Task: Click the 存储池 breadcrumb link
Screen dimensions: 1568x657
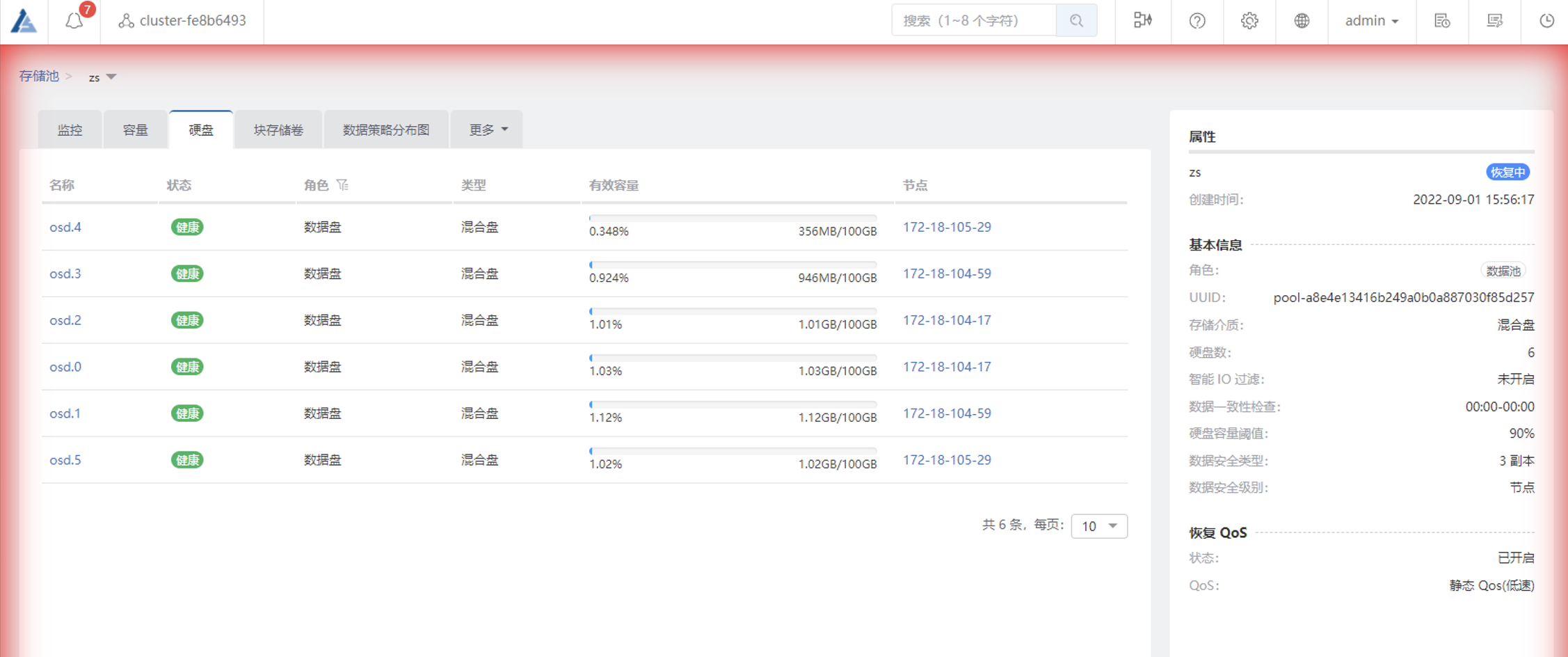Action: pos(39,77)
